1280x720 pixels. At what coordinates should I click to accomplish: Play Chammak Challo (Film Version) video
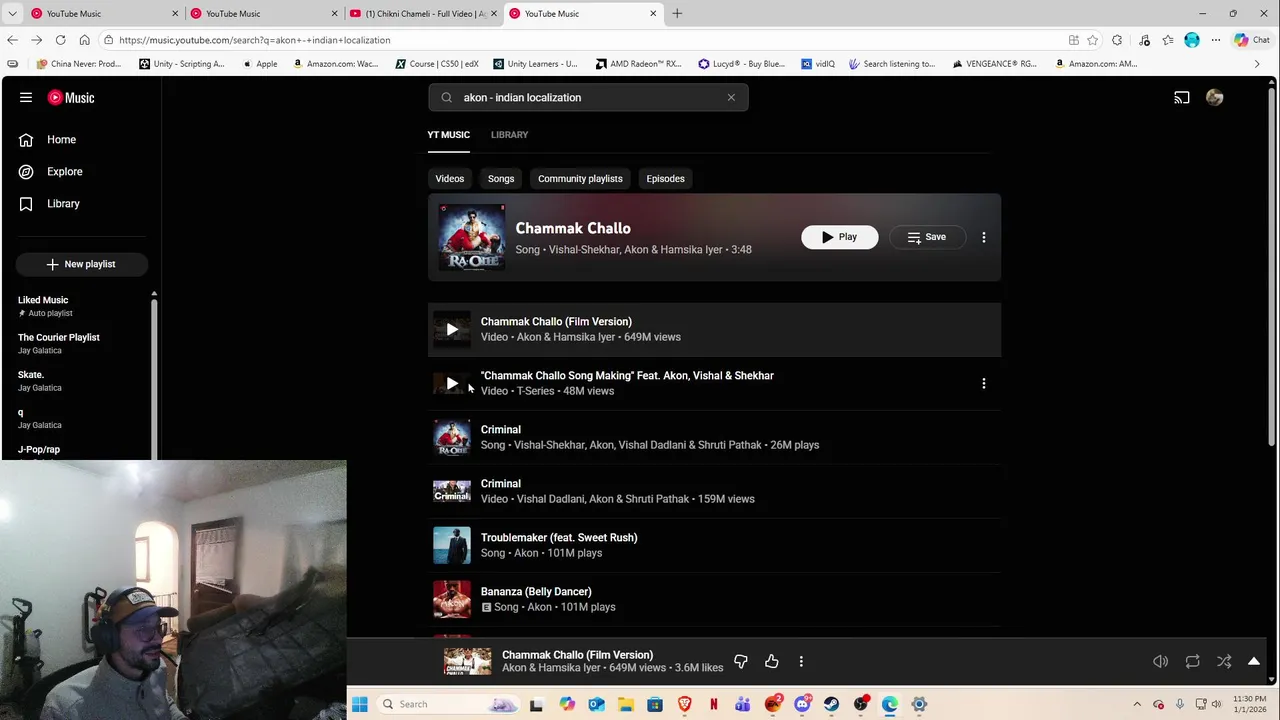[452, 329]
